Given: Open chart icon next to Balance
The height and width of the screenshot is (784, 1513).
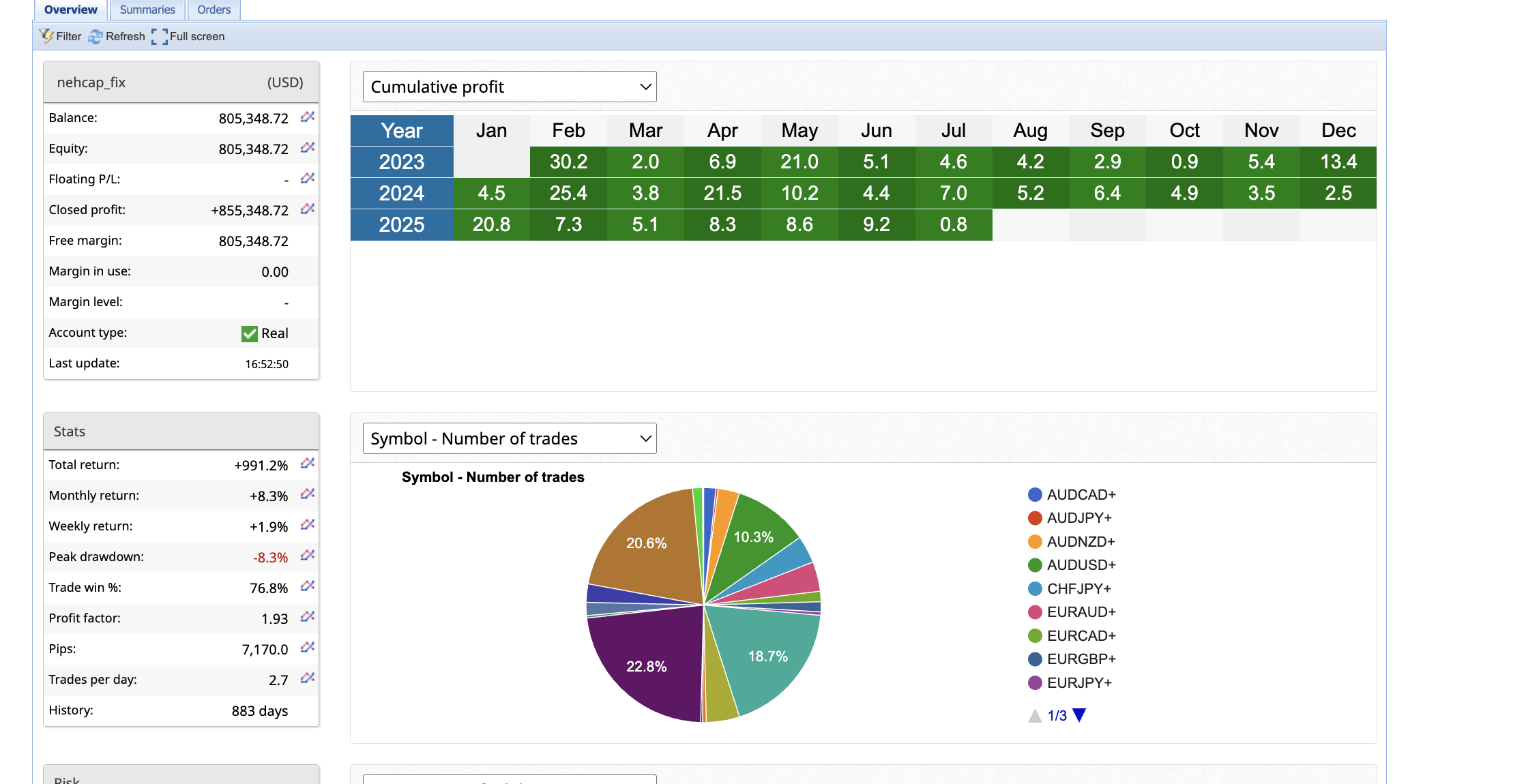Looking at the screenshot, I should tap(308, 117).
